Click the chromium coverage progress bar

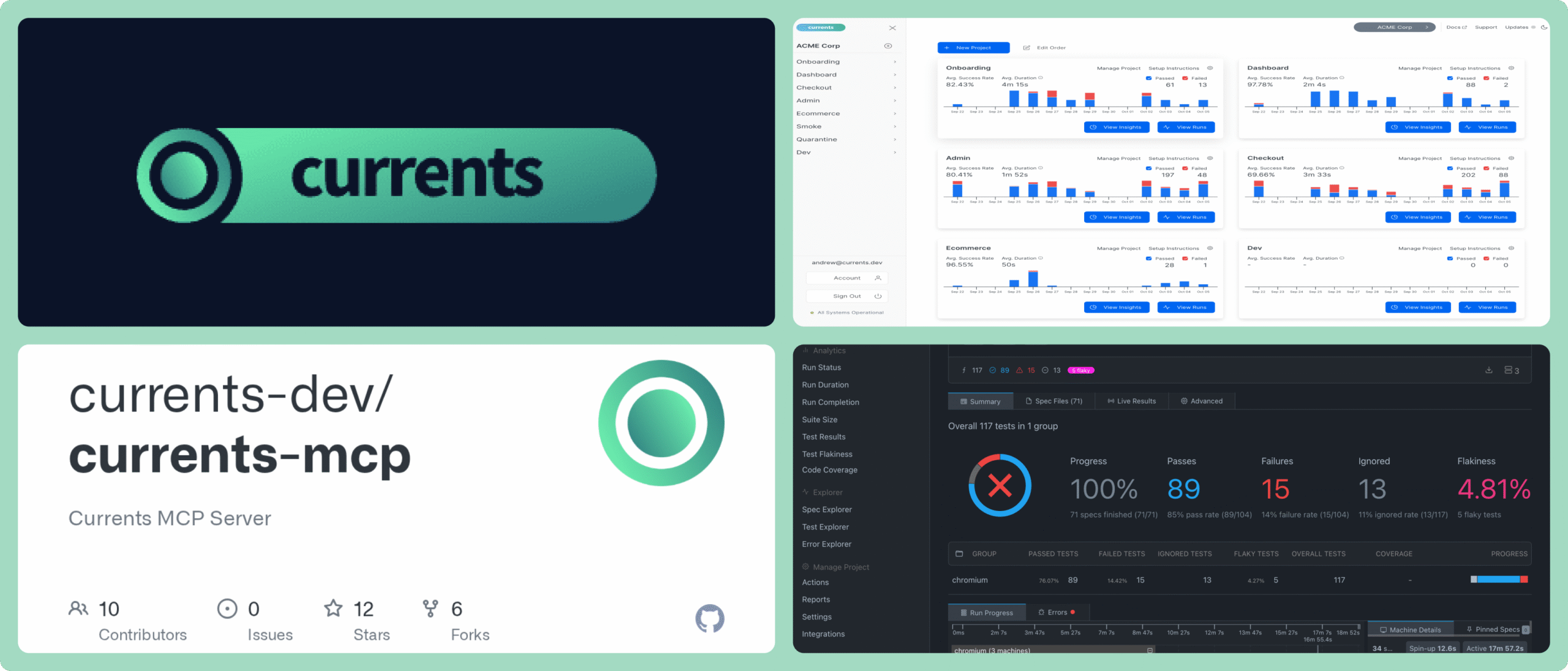[1498, 578]
